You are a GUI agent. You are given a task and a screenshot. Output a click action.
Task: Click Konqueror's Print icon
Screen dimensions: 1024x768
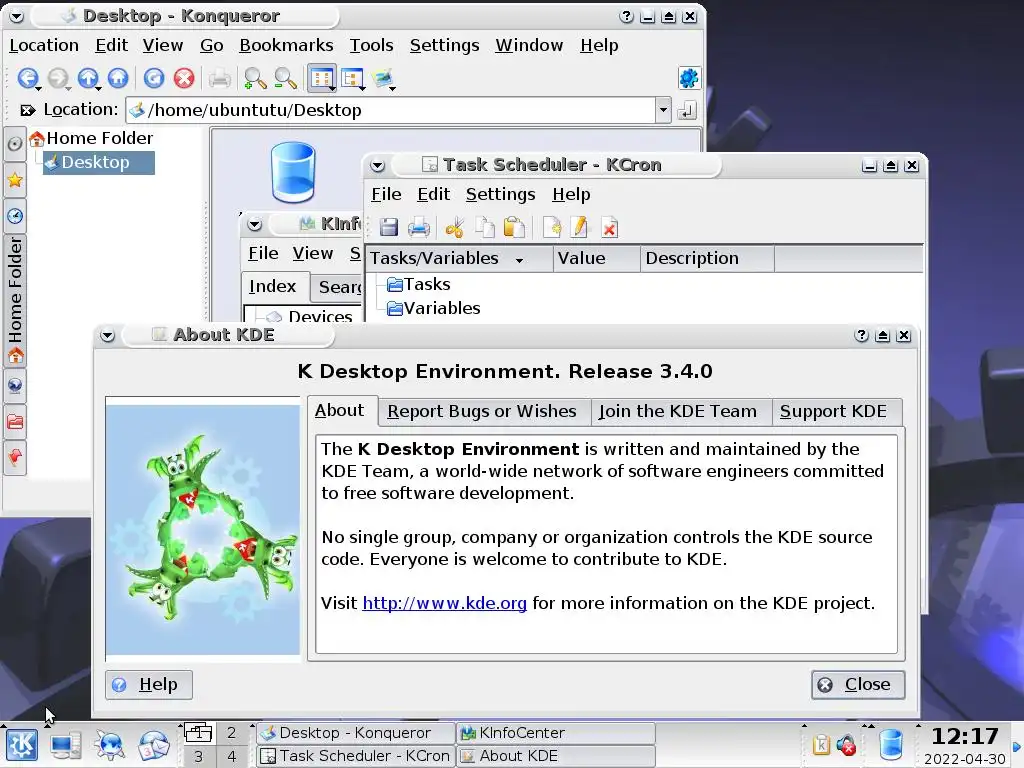[x=219, y=79]
